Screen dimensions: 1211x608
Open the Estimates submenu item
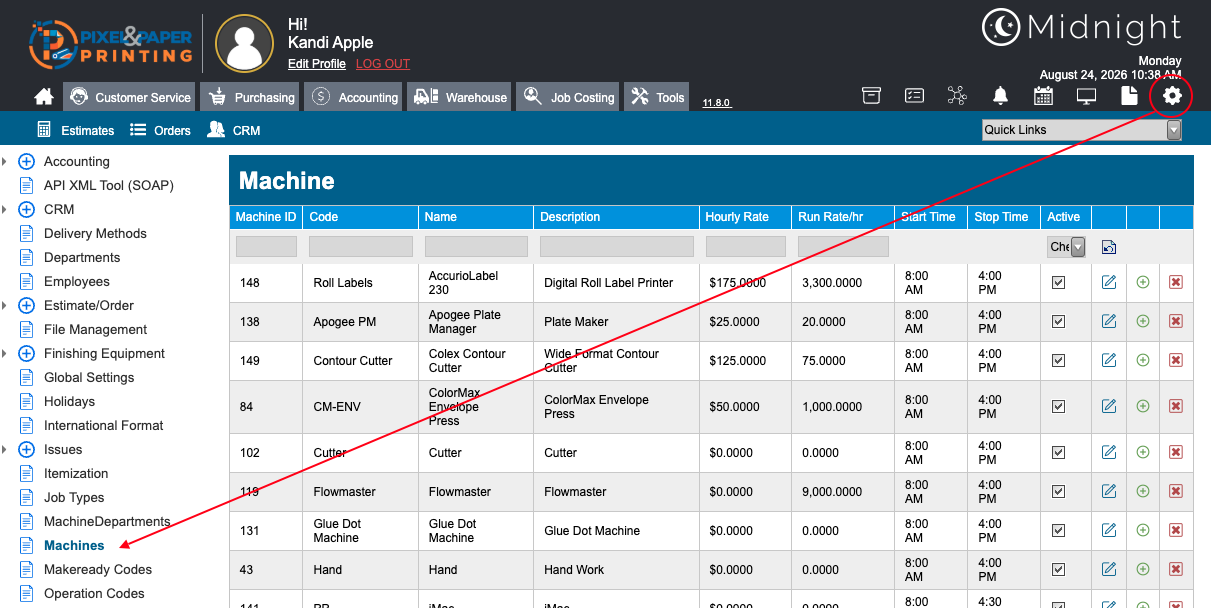[x=76, y=130]
